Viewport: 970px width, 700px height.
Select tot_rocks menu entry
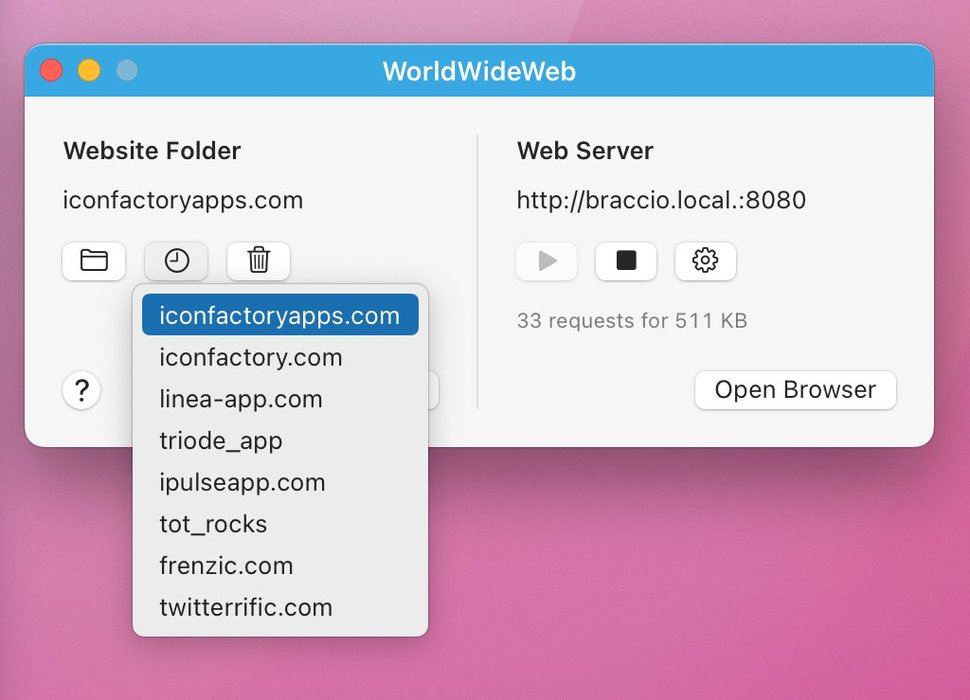(x=213, y=524)
